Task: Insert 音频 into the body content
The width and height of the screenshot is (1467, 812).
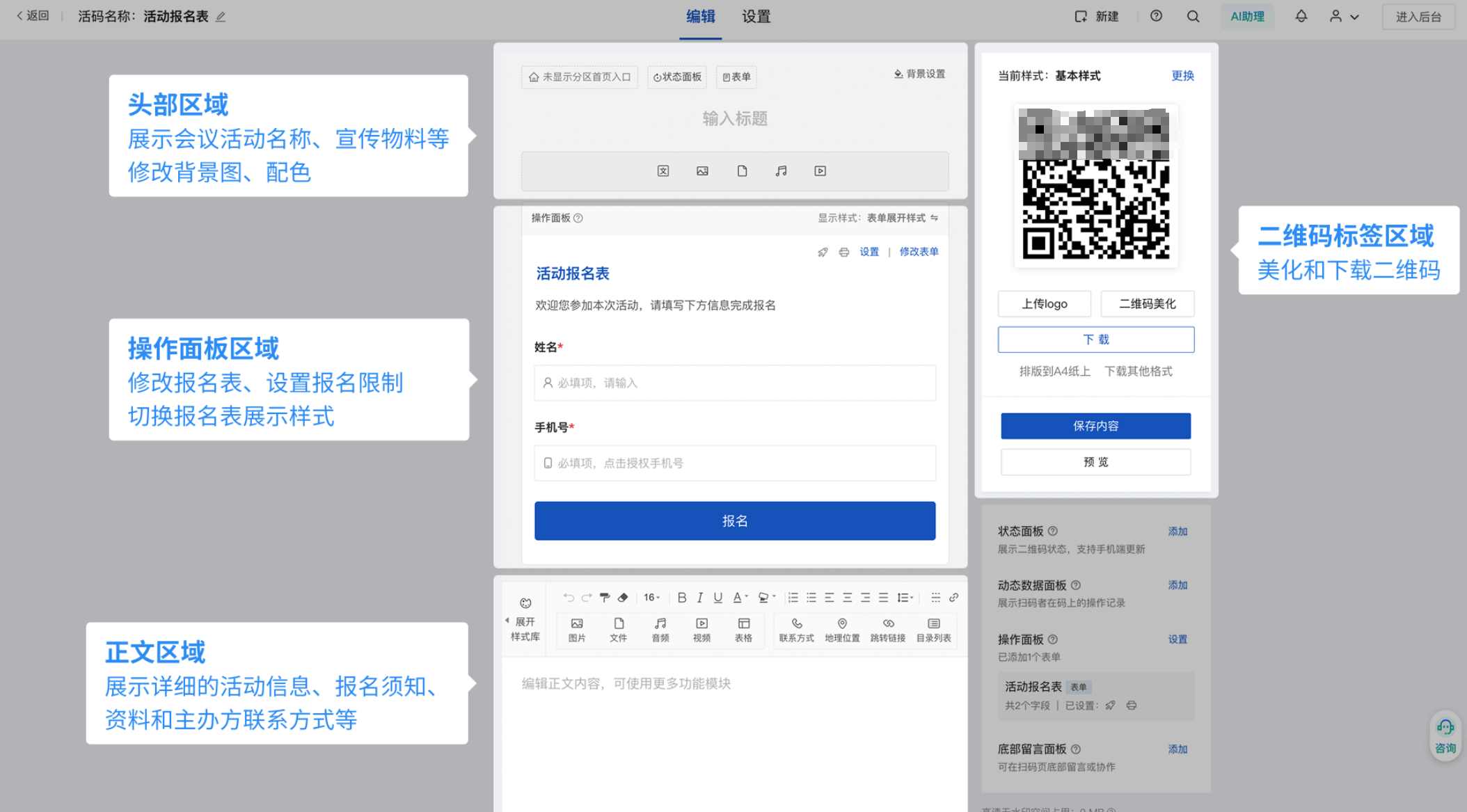Action: coord(660,630)
